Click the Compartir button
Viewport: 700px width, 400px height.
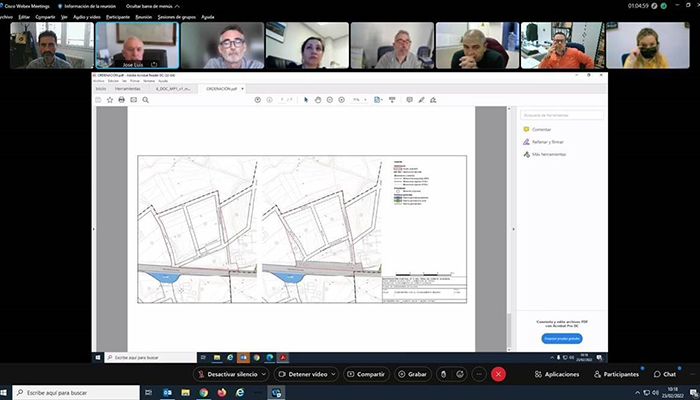[x=367, y=373]
